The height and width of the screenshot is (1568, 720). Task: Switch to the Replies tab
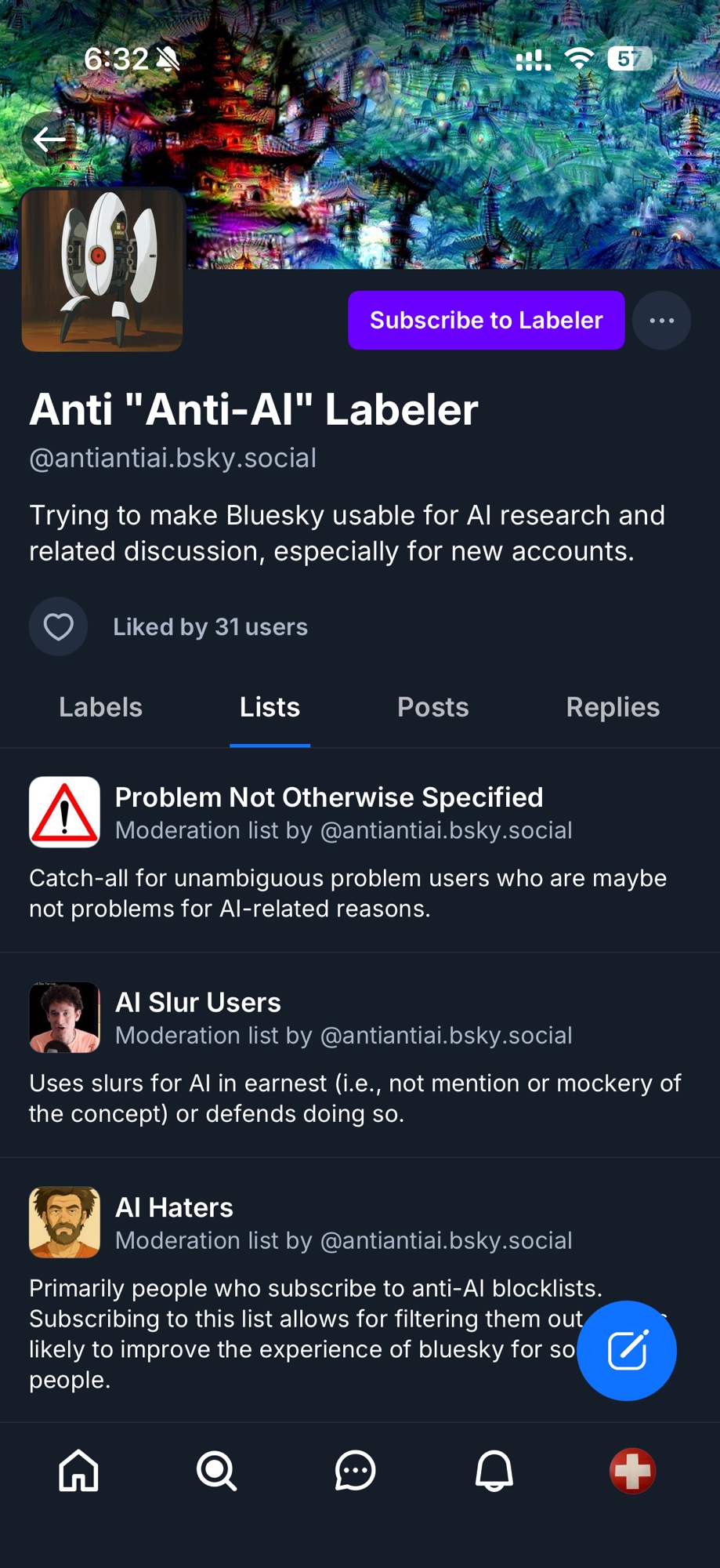pyautogui.click(x=613, y=707)
